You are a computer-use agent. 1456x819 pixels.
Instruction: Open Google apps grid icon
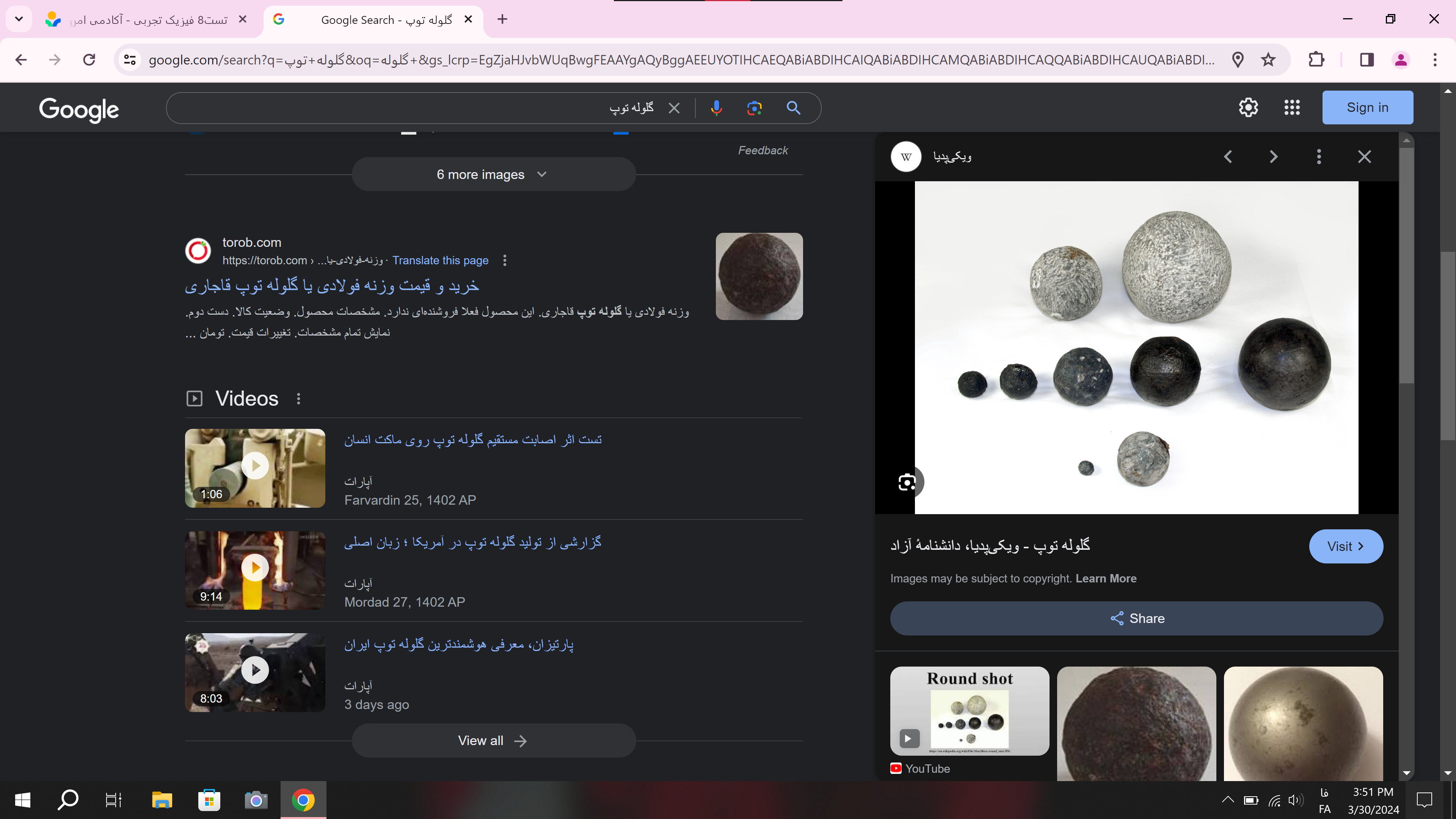coord(1292,107)
